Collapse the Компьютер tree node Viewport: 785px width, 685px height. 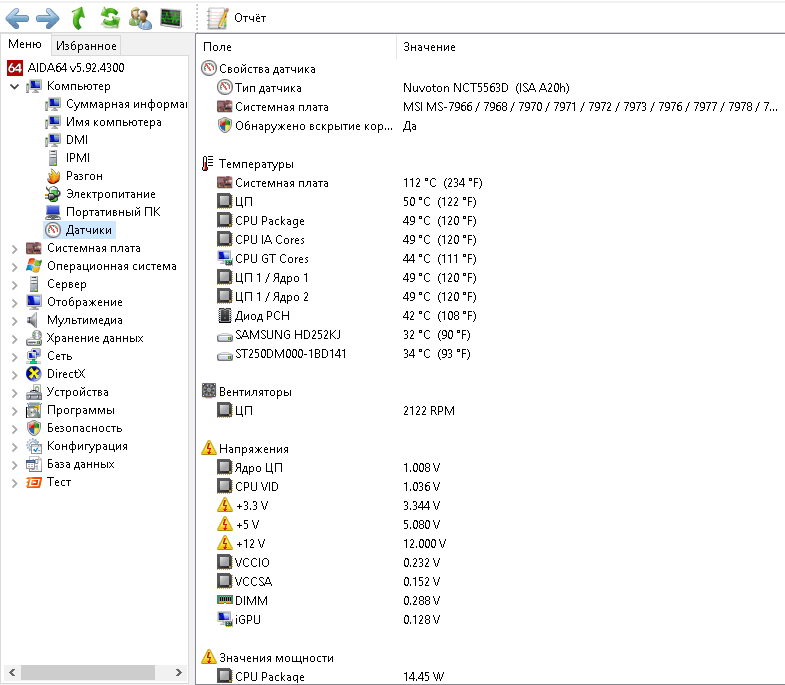(14, 86)
